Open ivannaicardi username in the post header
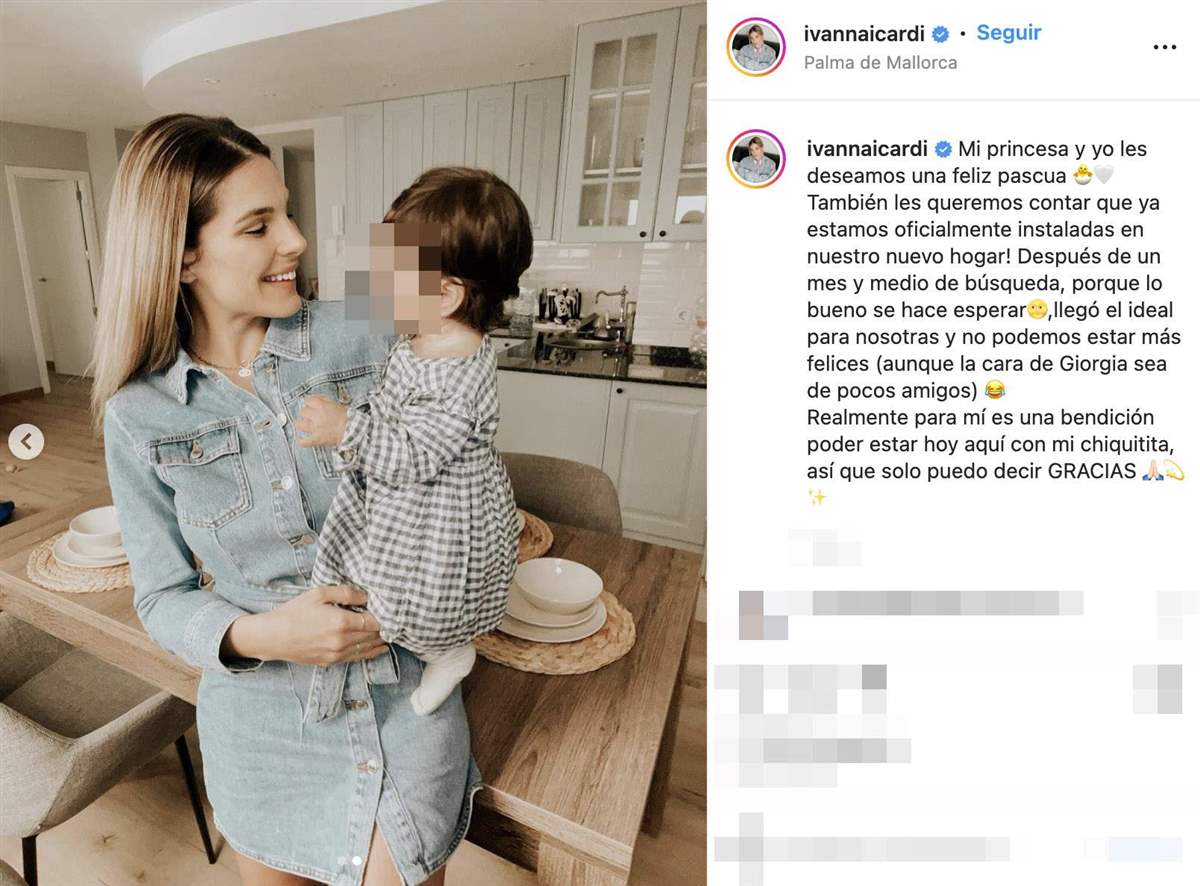 (x=864, y=33)
